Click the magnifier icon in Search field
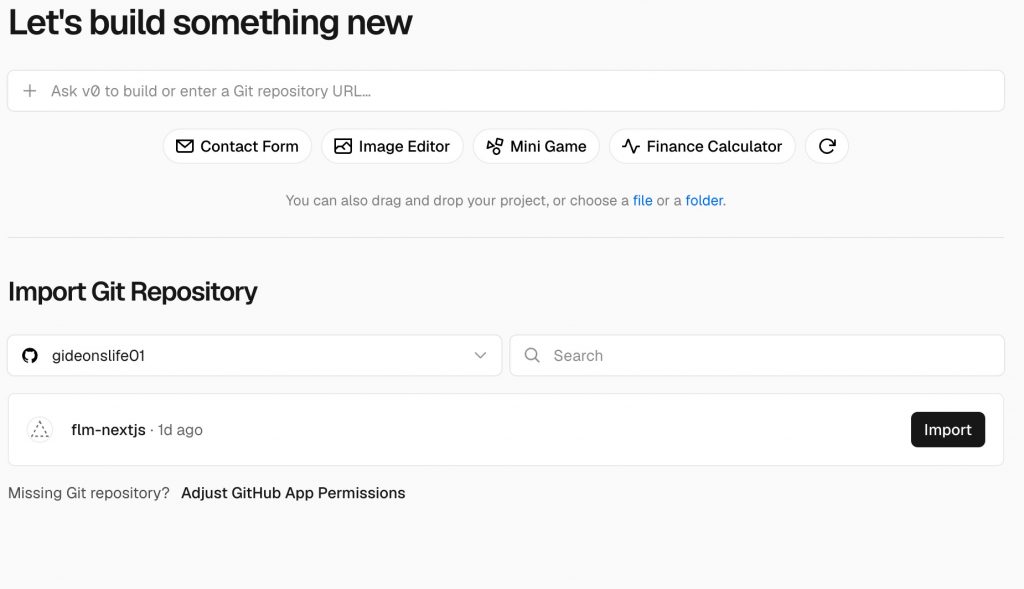Screen dimensions: 1024x589 click(532, 355)
